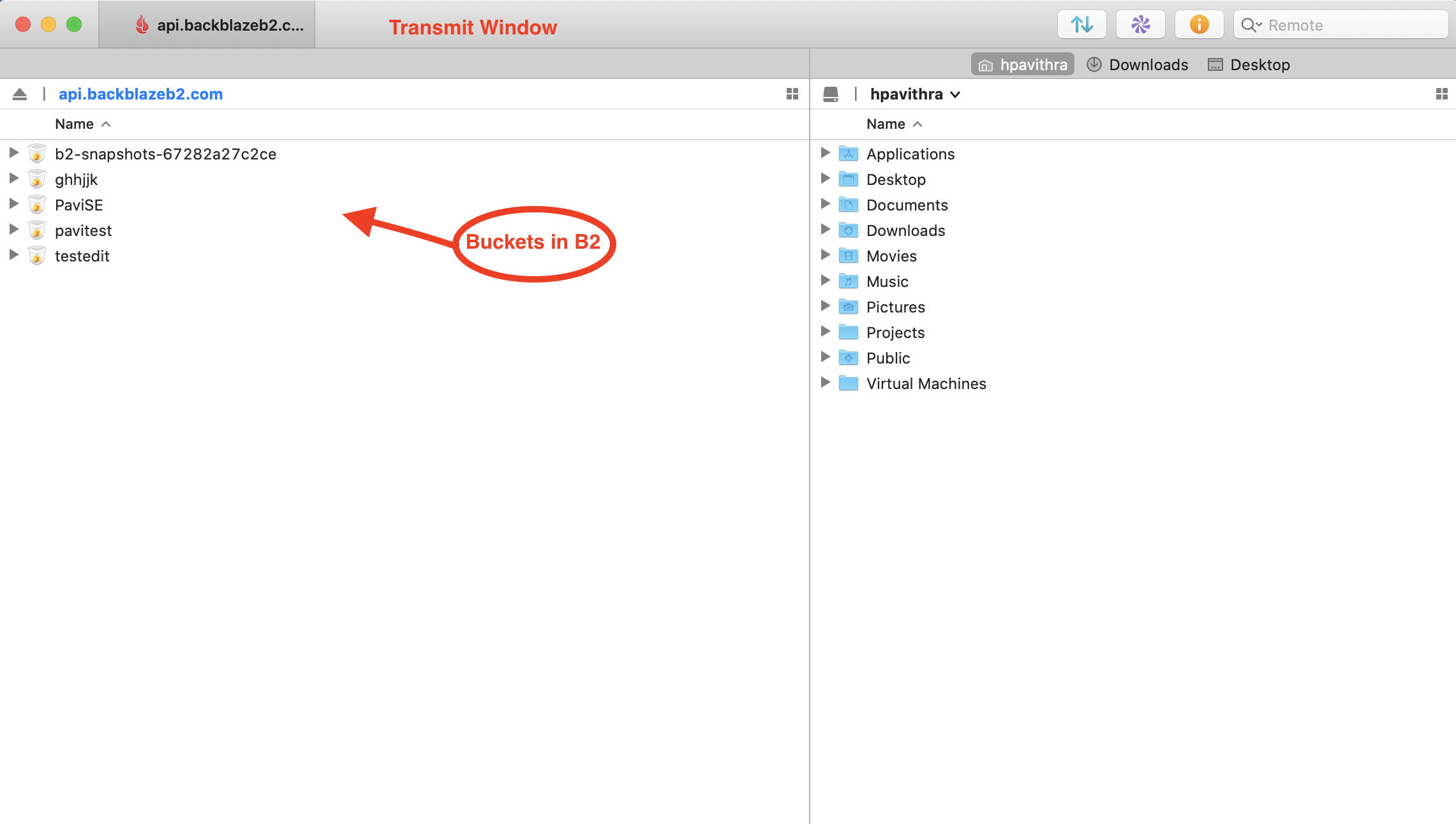Jump to Downloads favorite location

coord(1138,64)
